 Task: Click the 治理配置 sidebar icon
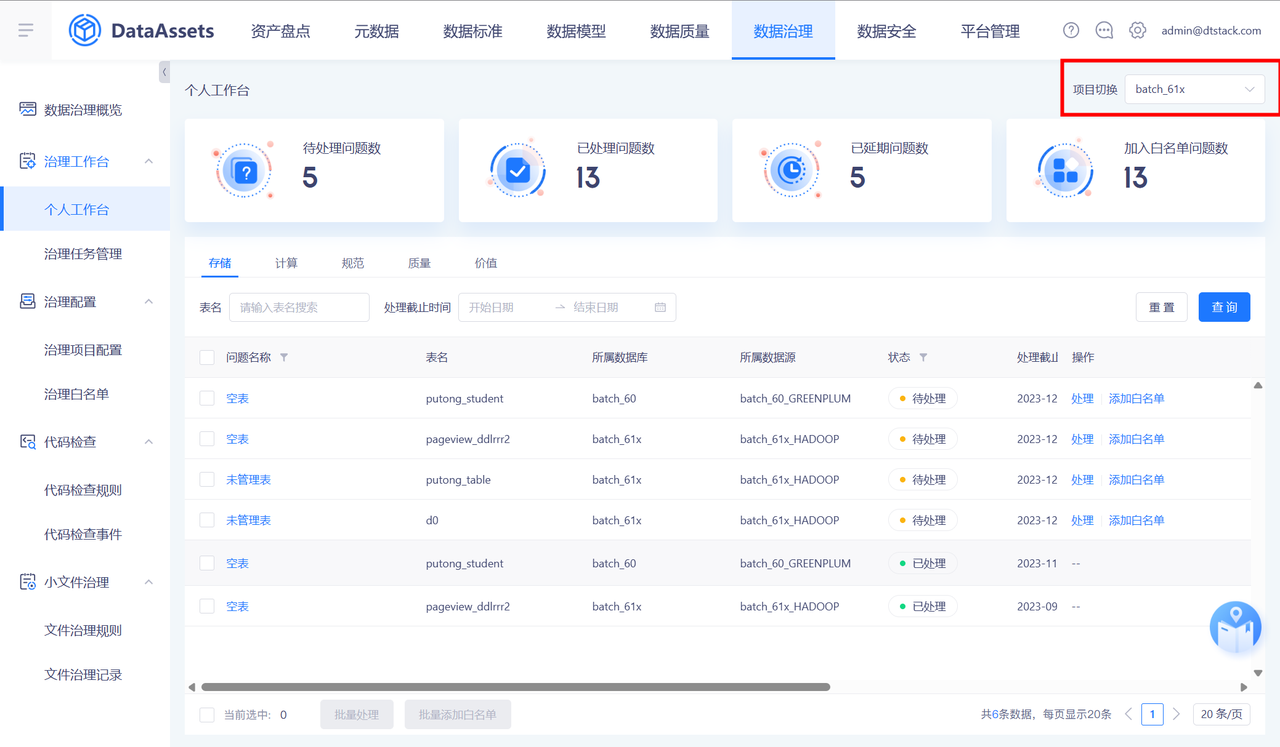(x=28, y=301)
